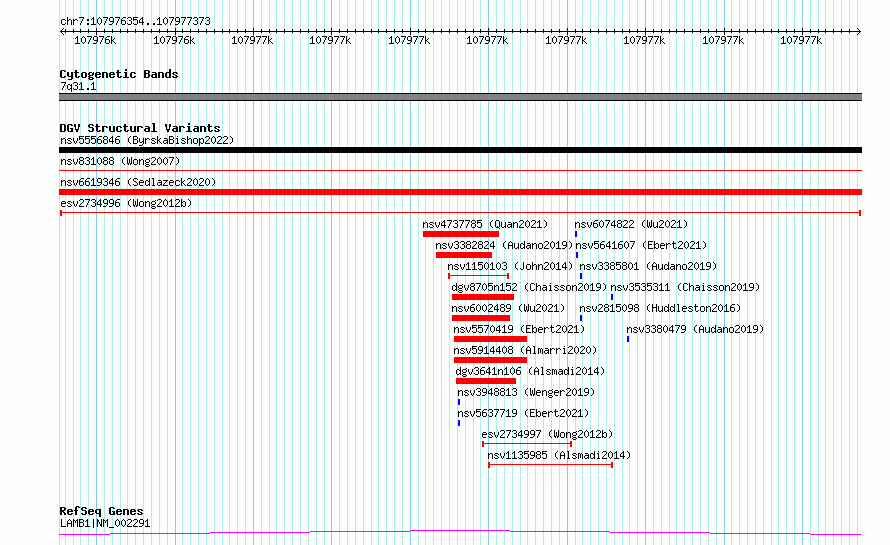890x545 pixels.
Task: Click esv2734997 (Wong2012b) label
Action: tap(547, 434)
